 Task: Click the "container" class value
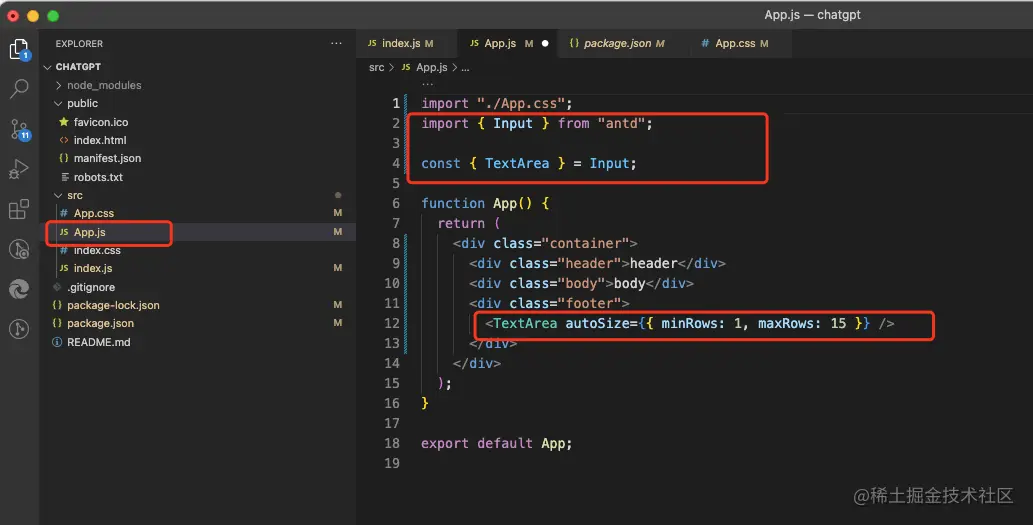[584, 243]
